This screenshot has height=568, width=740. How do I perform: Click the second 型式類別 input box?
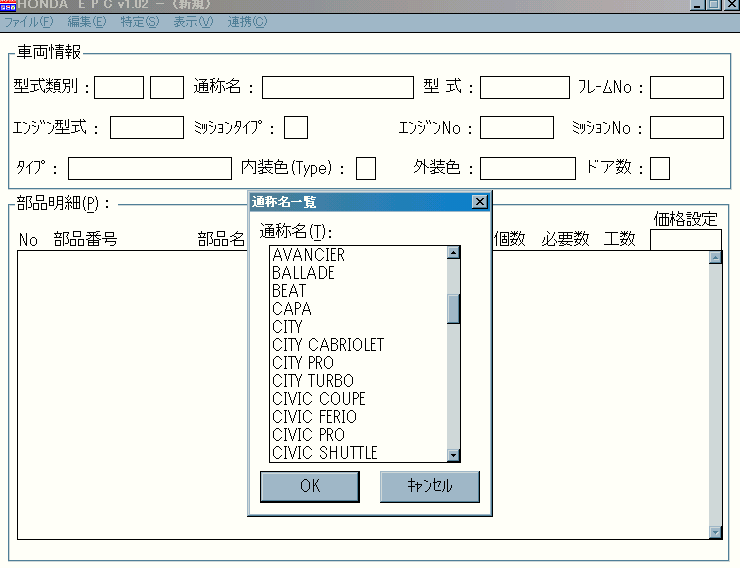(x=167, y=87)
